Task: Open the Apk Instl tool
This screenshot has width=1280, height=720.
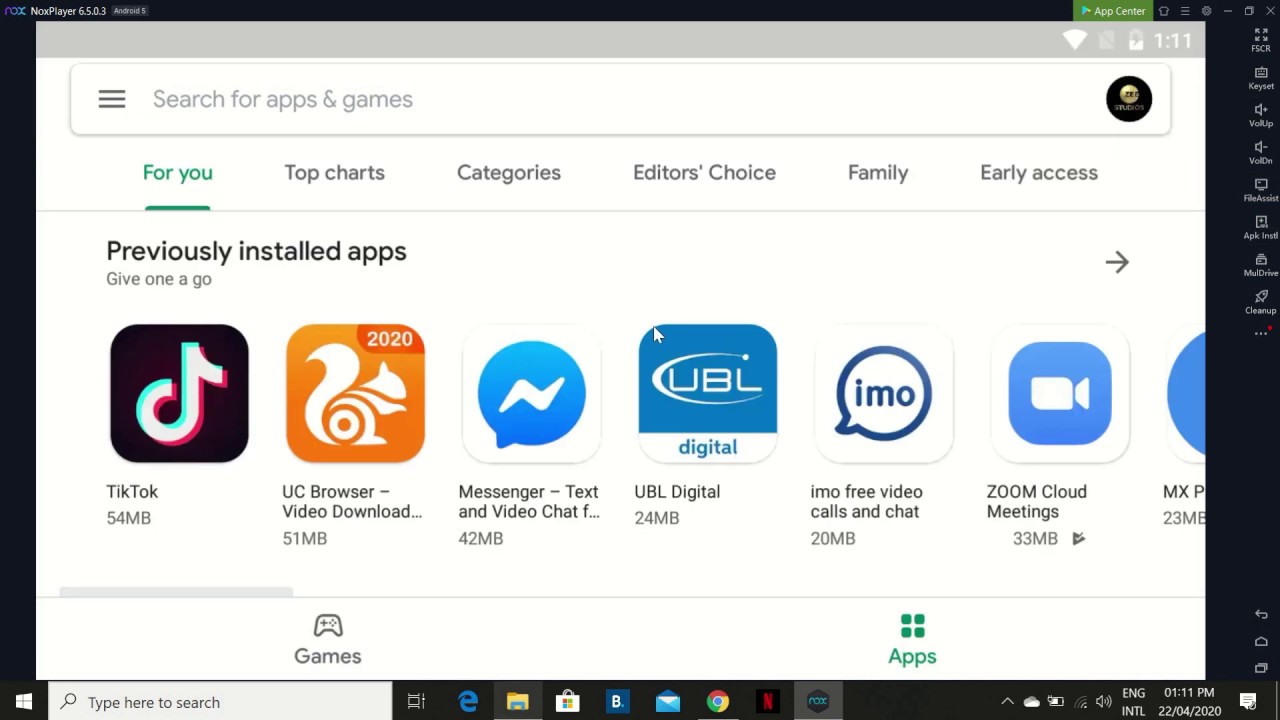Action: point(1261,227)
